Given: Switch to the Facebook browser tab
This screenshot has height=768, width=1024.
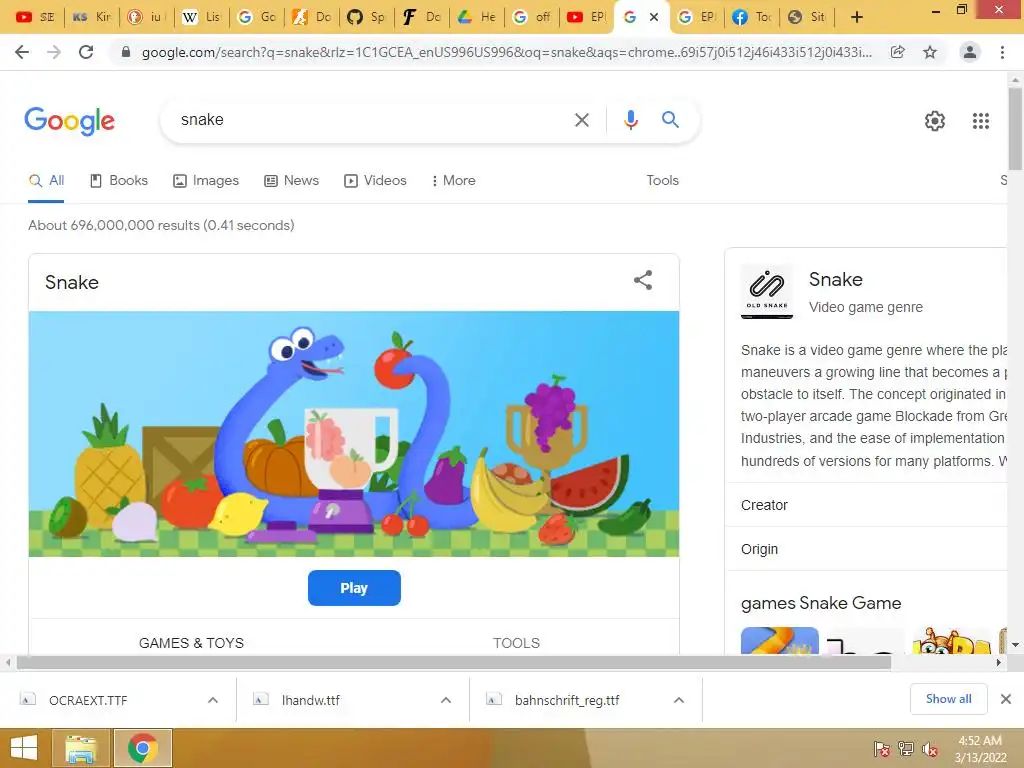Looking at the screenshot, I should coord(752,17).
